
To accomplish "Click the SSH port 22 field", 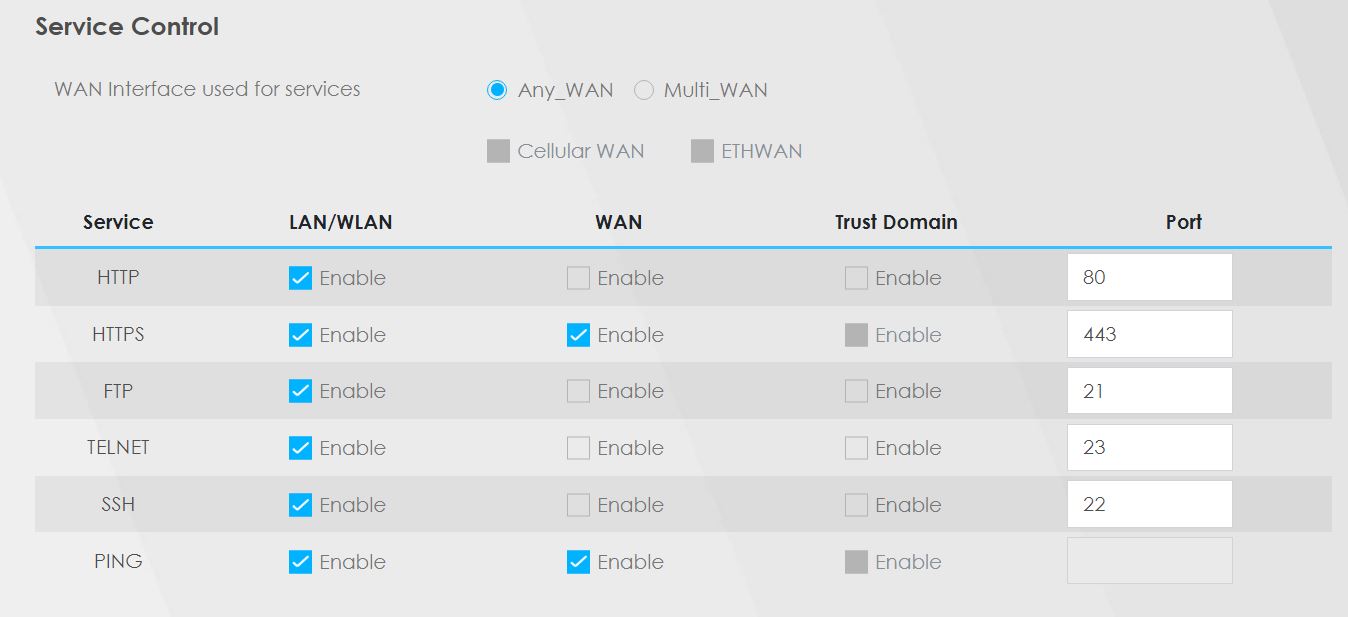I will pos(1149,504).
